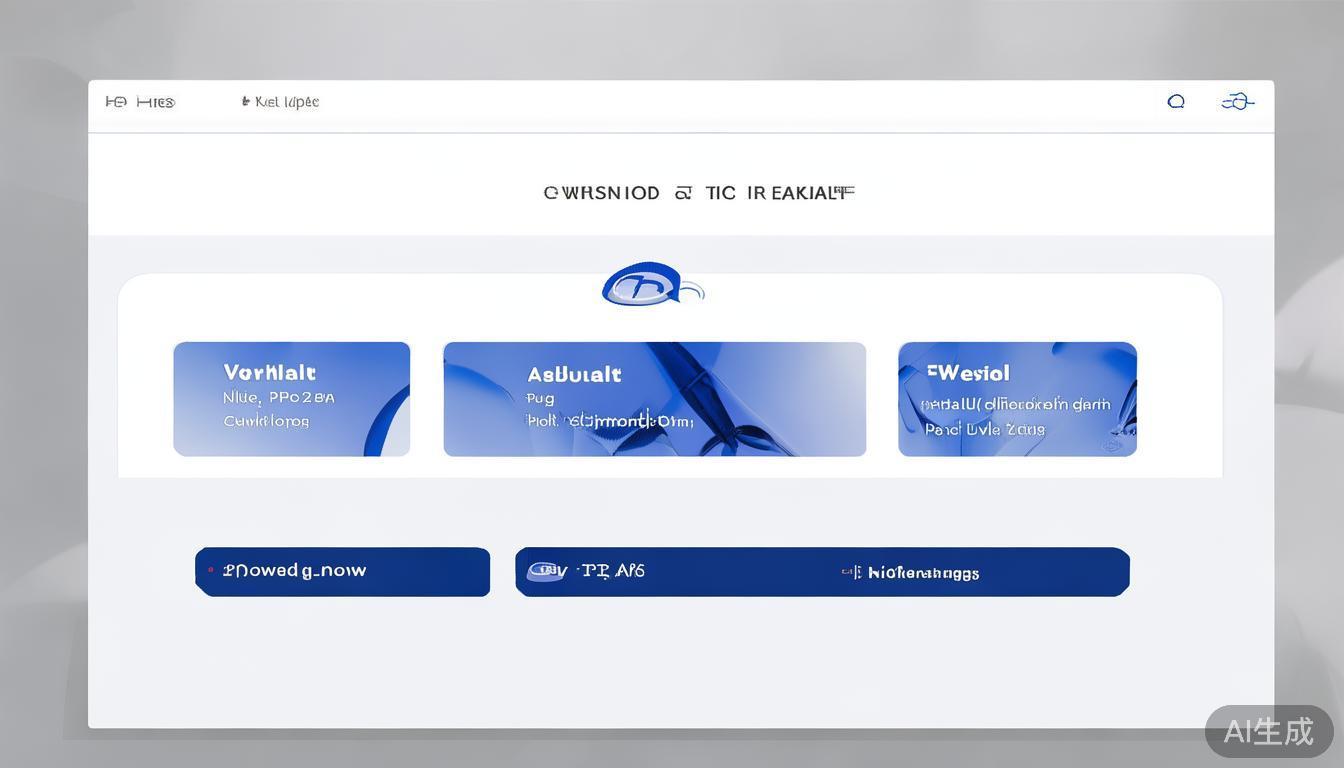Click the "Cuwklorog" line in the Vorhlalt card

(x=266, y=421)
